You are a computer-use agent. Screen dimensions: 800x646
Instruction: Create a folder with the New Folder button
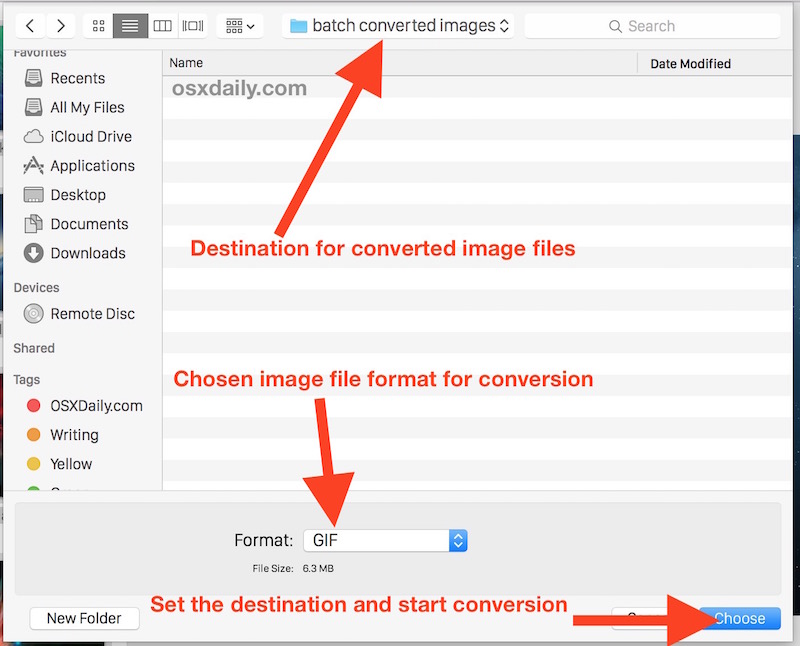pos(84,618)
